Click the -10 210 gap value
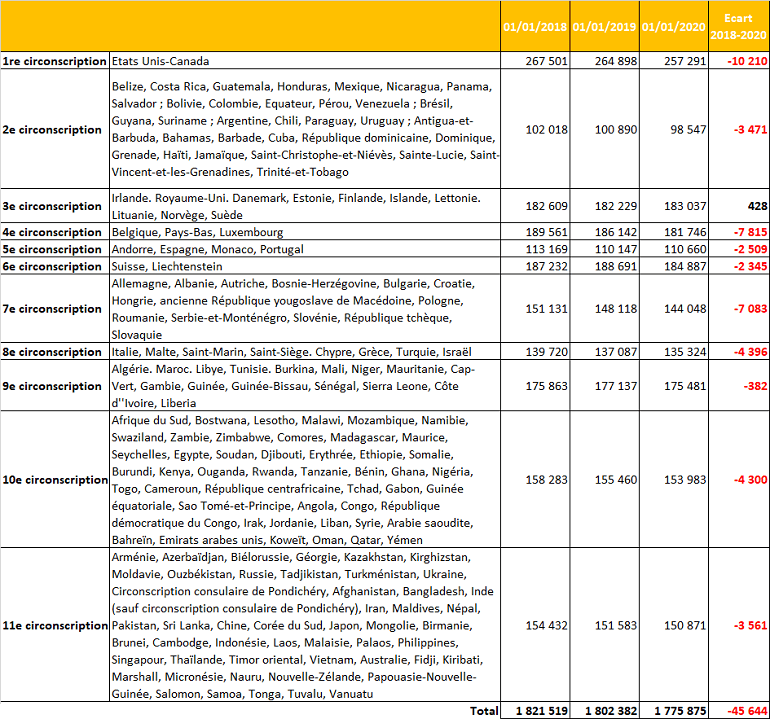Image resolution: width=770 pixels, height=719 pixels. click(x=747, y=61)
